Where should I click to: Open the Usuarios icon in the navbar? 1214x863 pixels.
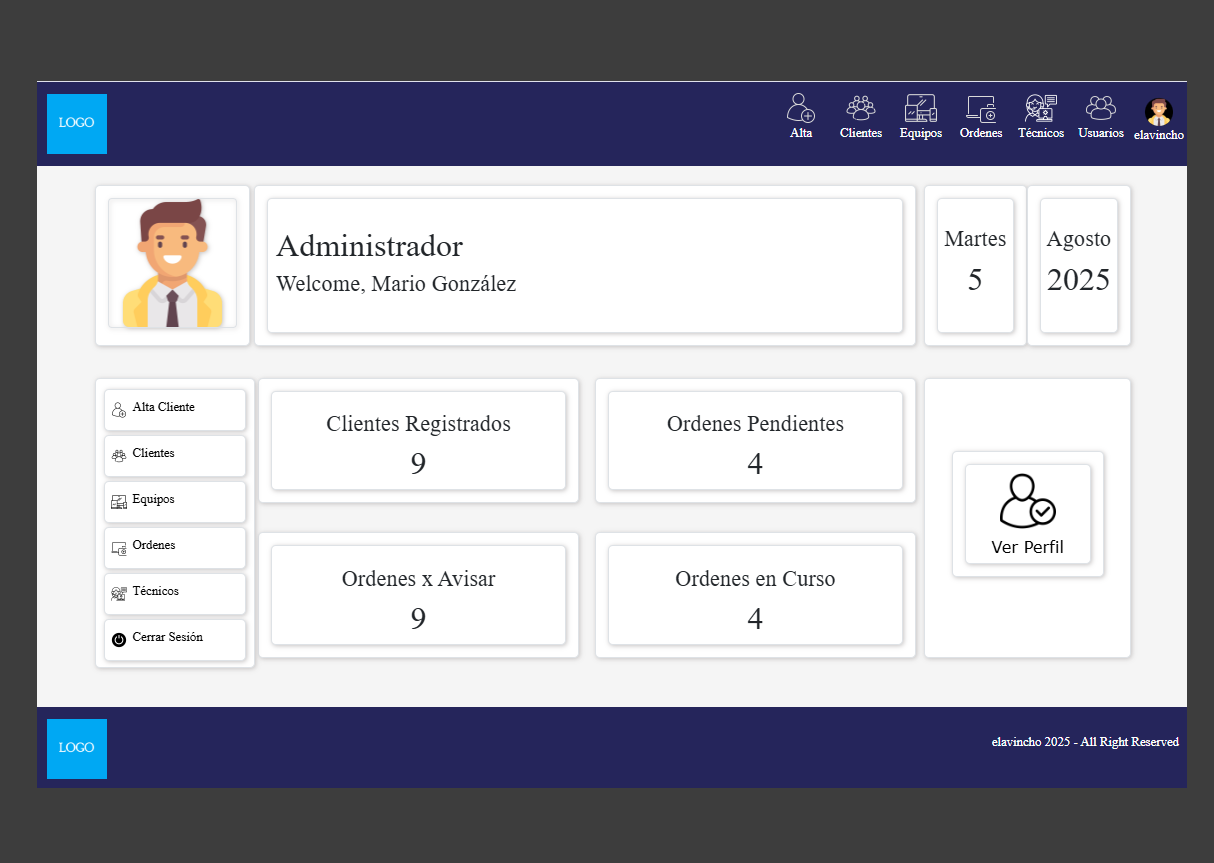pyautogui.click(x=1100, y=108)
